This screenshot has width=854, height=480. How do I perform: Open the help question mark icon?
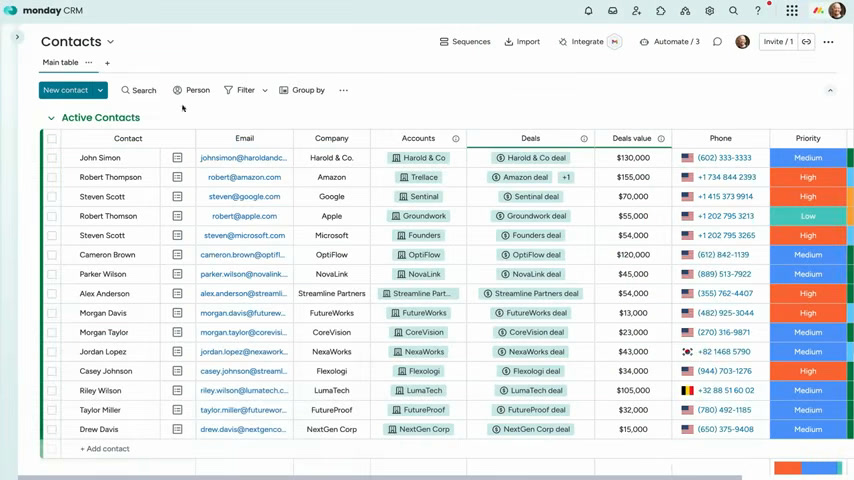tap(758, 10)
